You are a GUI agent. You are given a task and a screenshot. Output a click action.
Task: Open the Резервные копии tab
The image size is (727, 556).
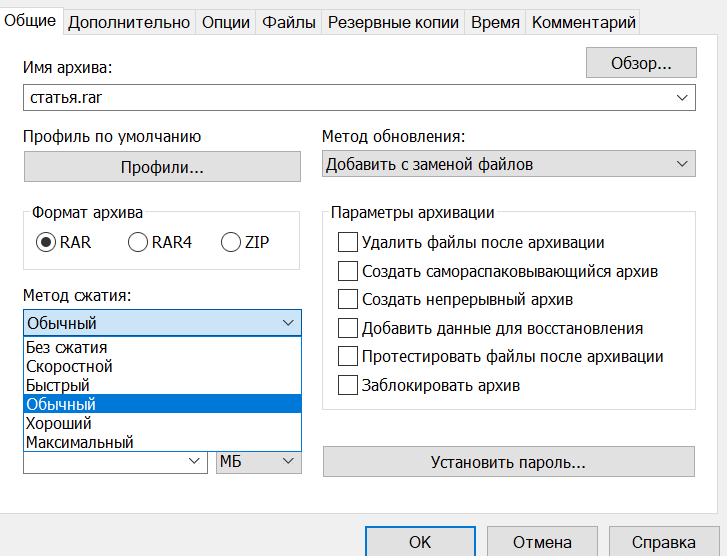(x=393, y=22)
